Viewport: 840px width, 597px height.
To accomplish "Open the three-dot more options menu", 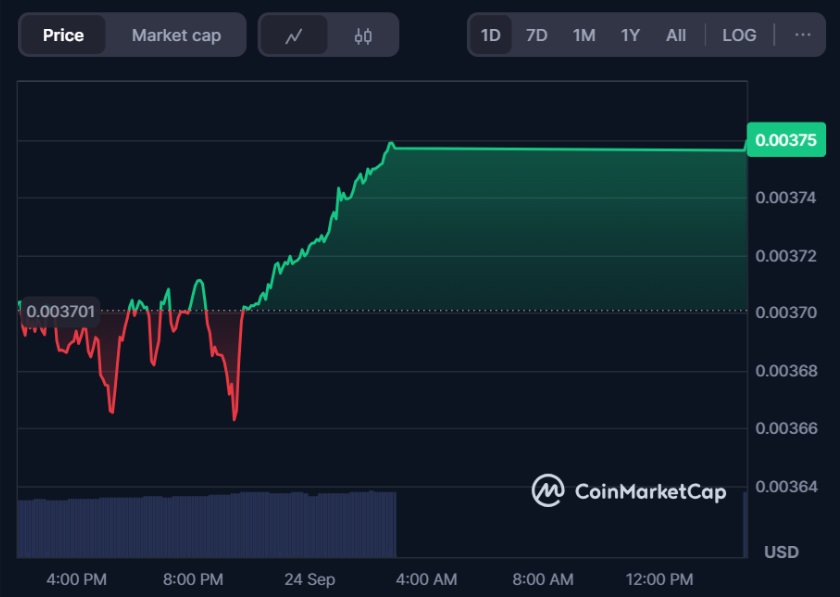I will (802, 35).
